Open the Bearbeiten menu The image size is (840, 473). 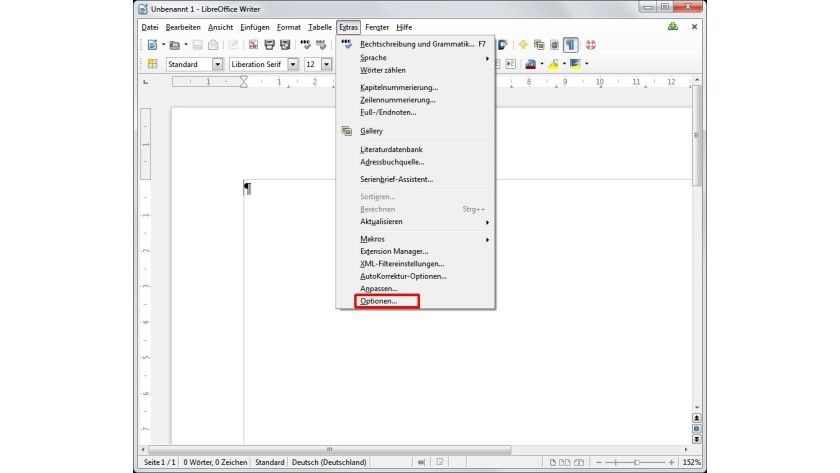[183, 27]
